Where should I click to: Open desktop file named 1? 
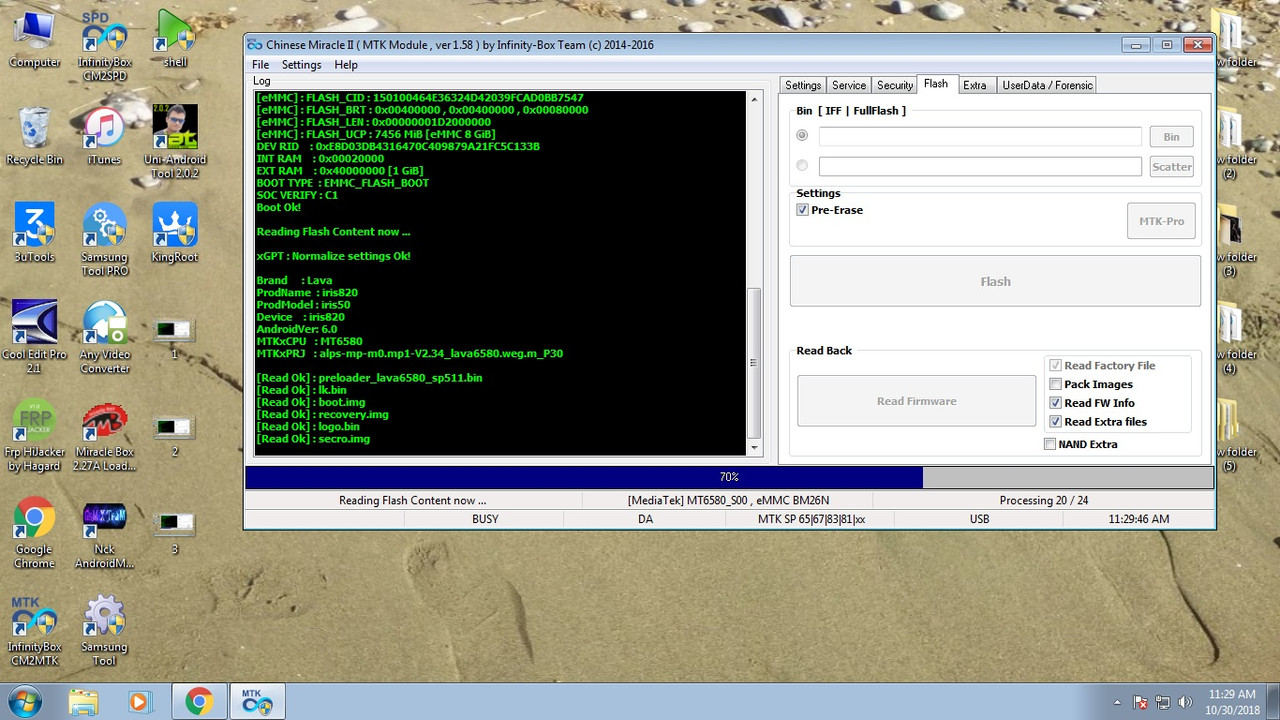tap(175, 337)
